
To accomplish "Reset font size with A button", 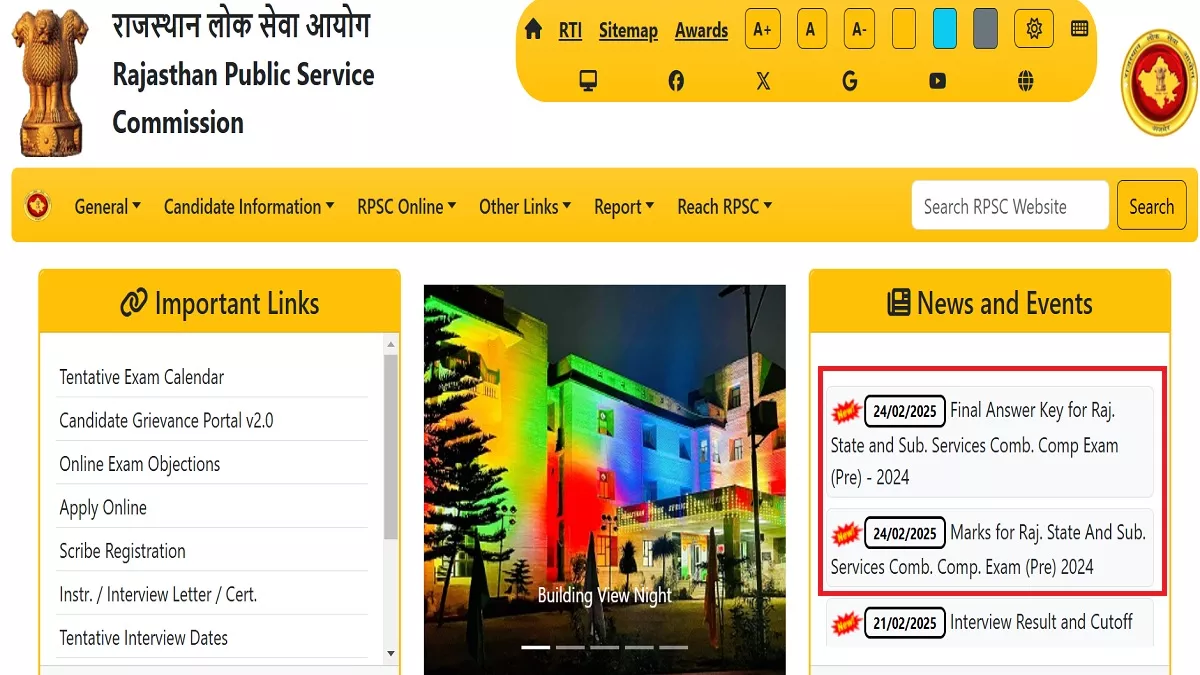I will tap(811, 29).
